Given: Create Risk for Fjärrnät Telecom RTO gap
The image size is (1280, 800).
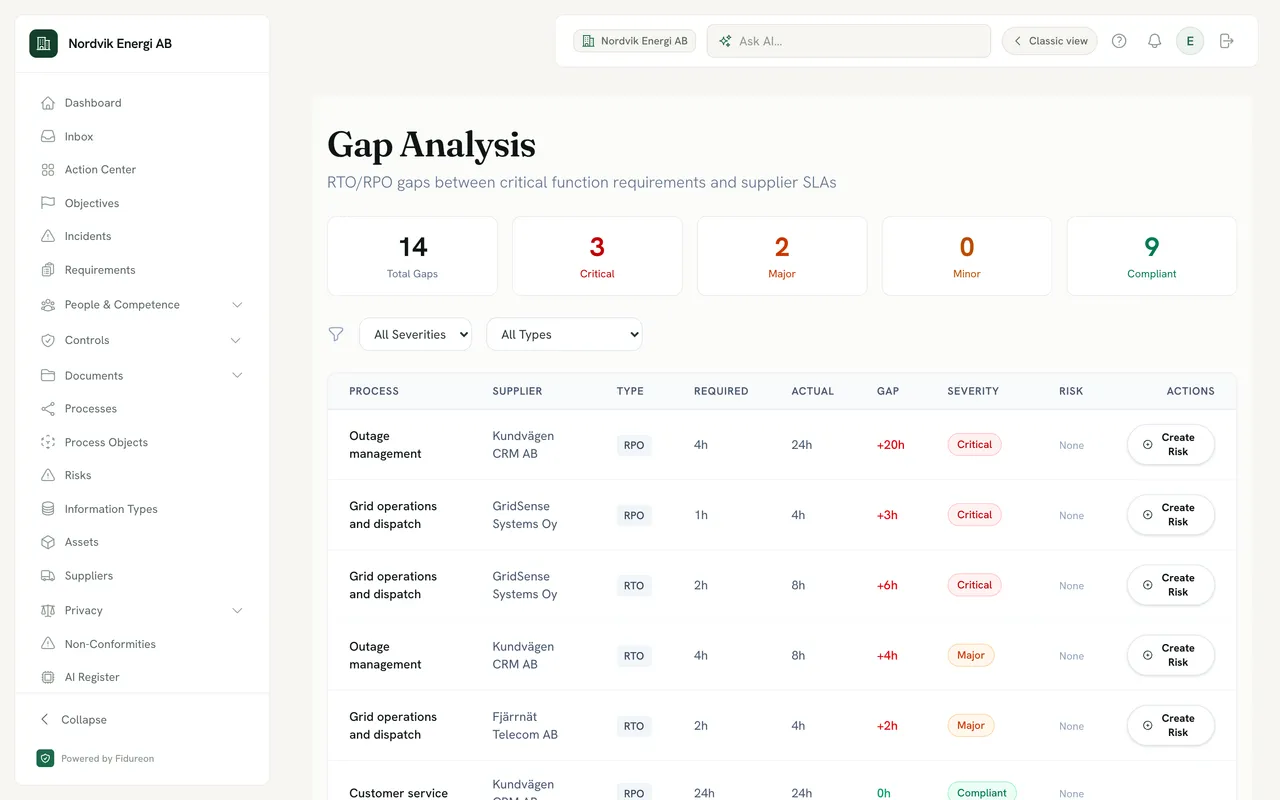Looking at the screenshot, I should point(1171,725).
